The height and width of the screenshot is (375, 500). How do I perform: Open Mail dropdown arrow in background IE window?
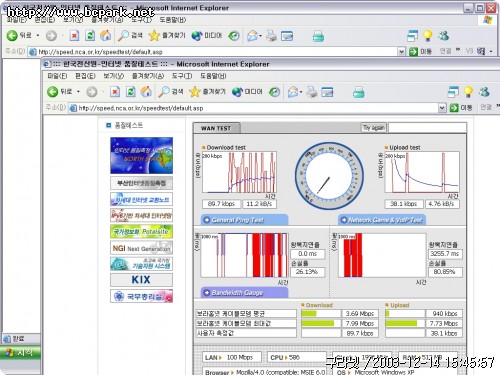tap(260, 35)
